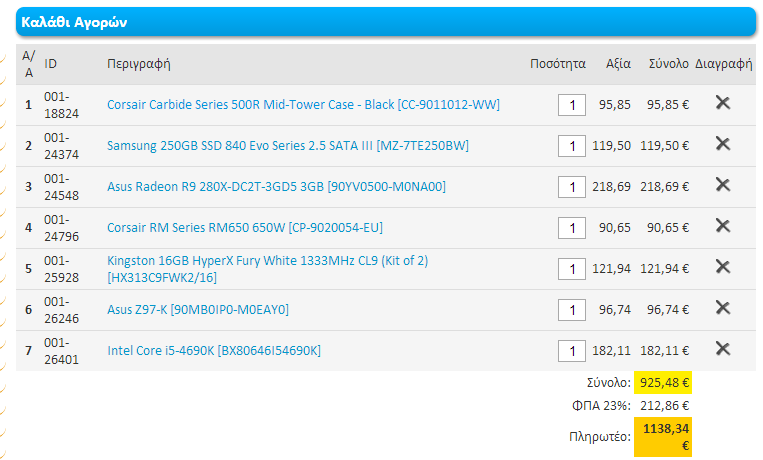Open Samsung 250GB SSD 840 Evo link

[288, 146]
